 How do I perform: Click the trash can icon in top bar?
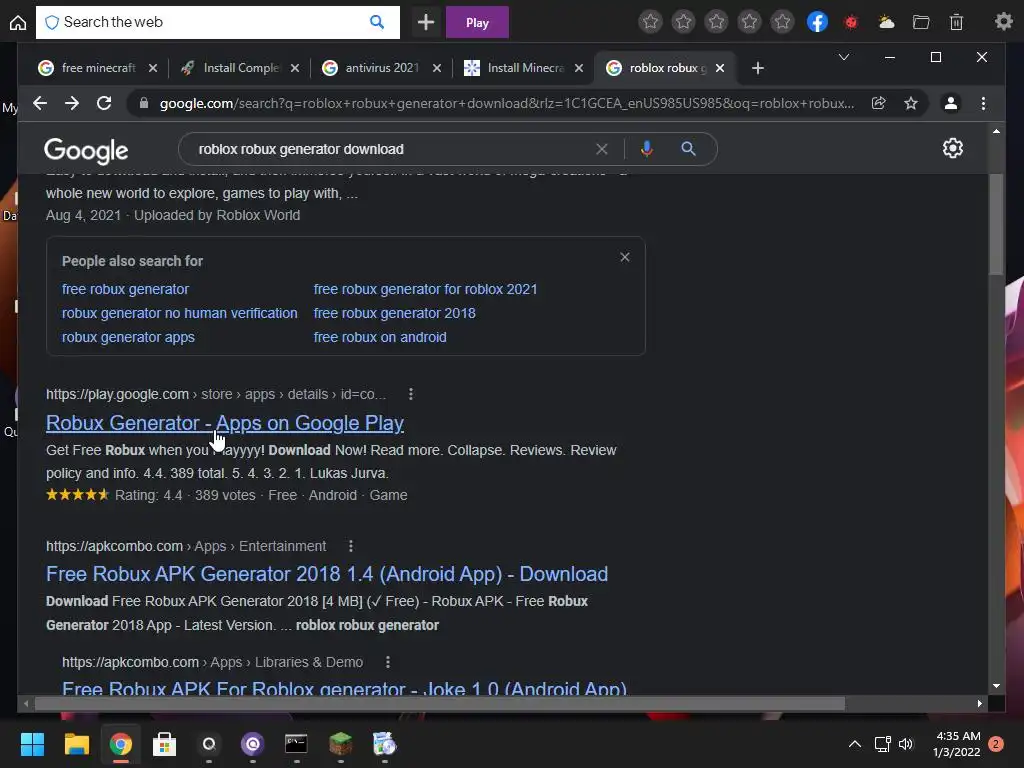[x=956, y=23]
